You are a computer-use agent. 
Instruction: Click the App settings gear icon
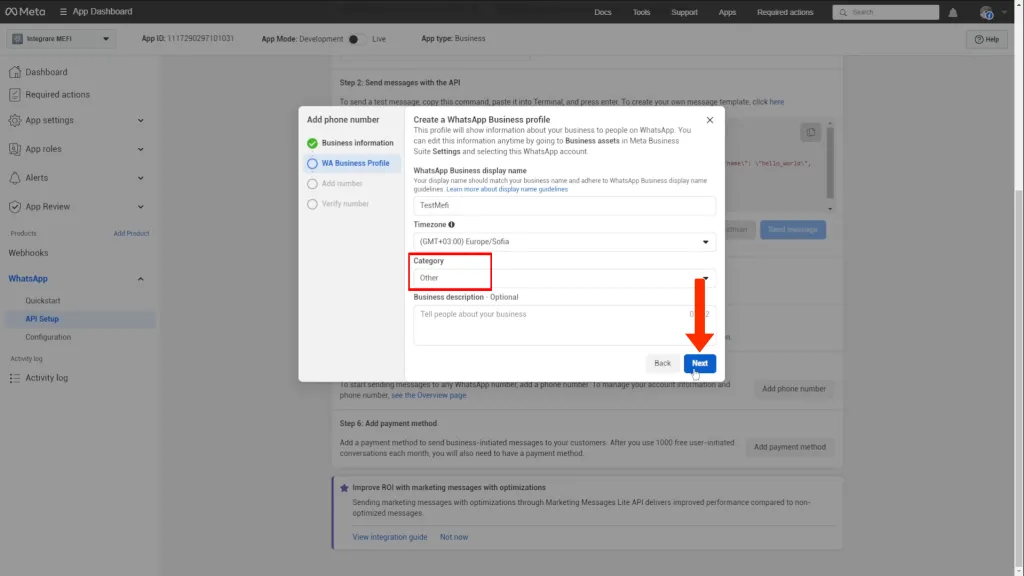click(15, 120)
